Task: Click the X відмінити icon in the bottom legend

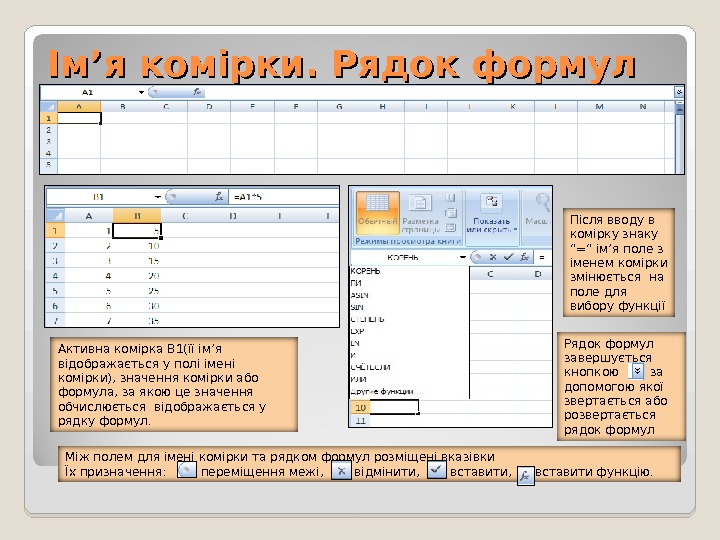Action: [x=341, y=471]
